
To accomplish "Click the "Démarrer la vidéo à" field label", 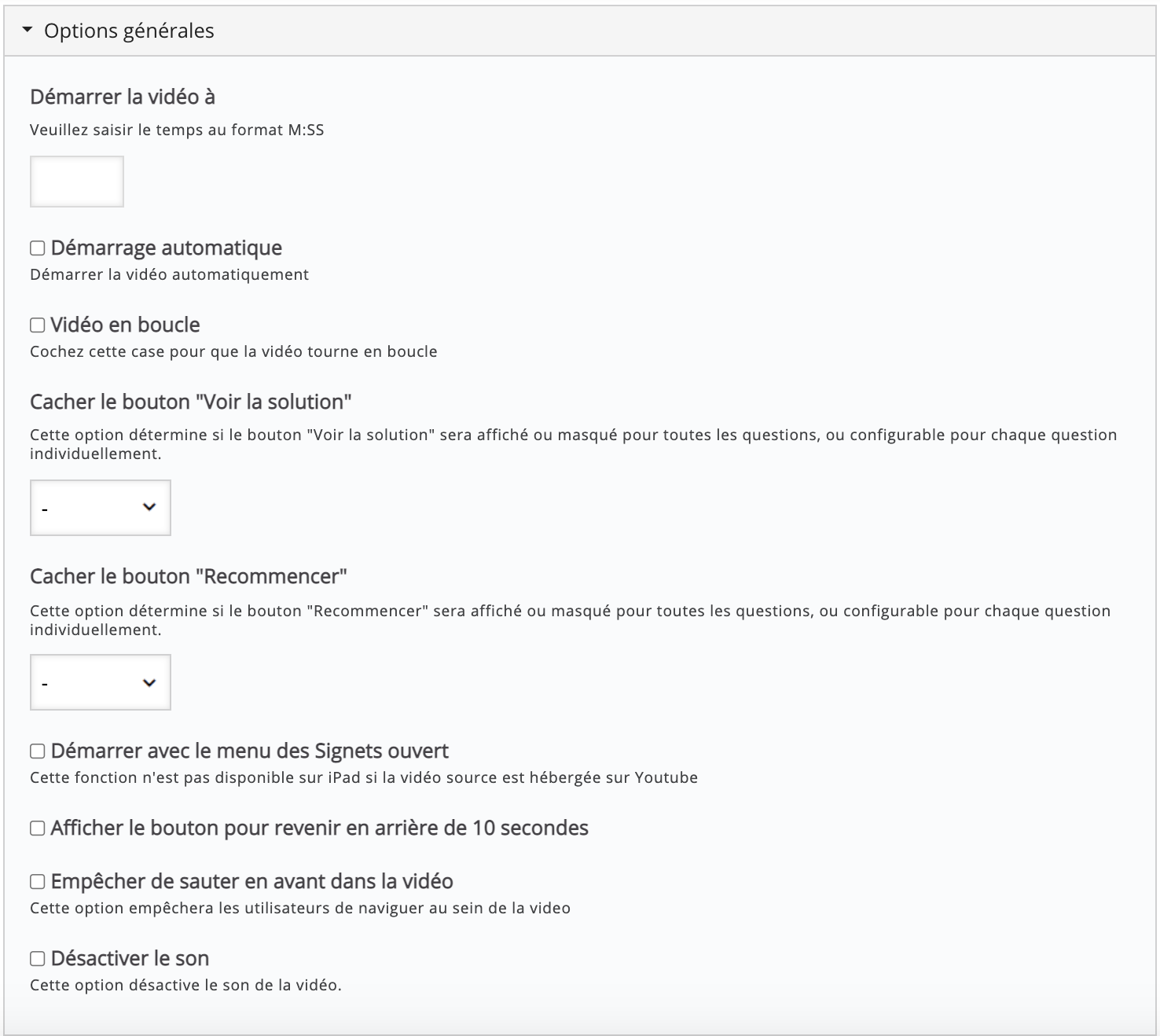I will point(123,97).
